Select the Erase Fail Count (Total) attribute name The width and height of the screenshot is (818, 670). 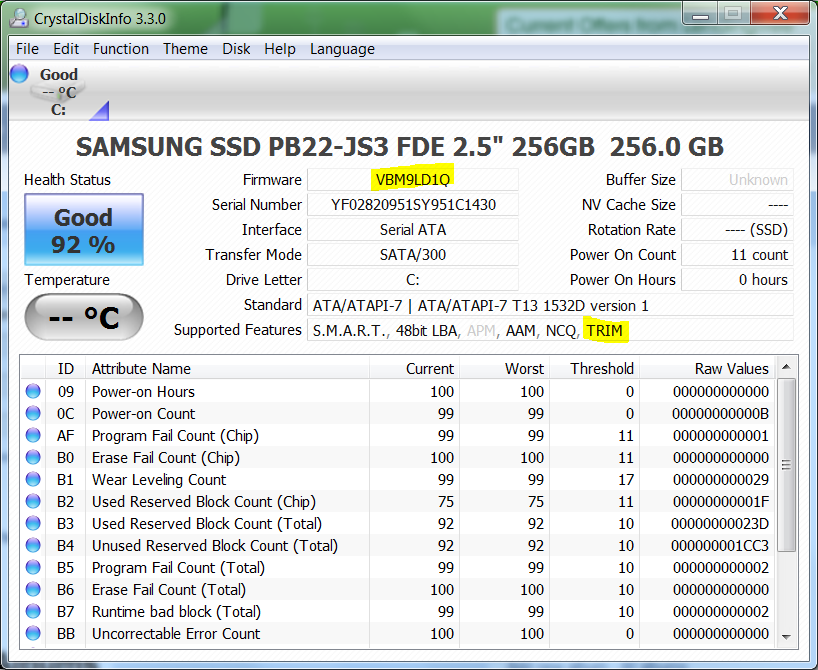click(x=169, y=590)
